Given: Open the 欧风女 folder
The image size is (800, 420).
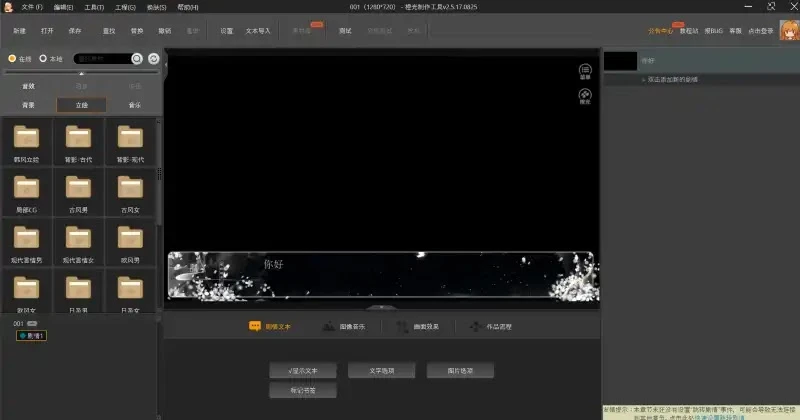Looking at the screenshot, I should (27, 292).
